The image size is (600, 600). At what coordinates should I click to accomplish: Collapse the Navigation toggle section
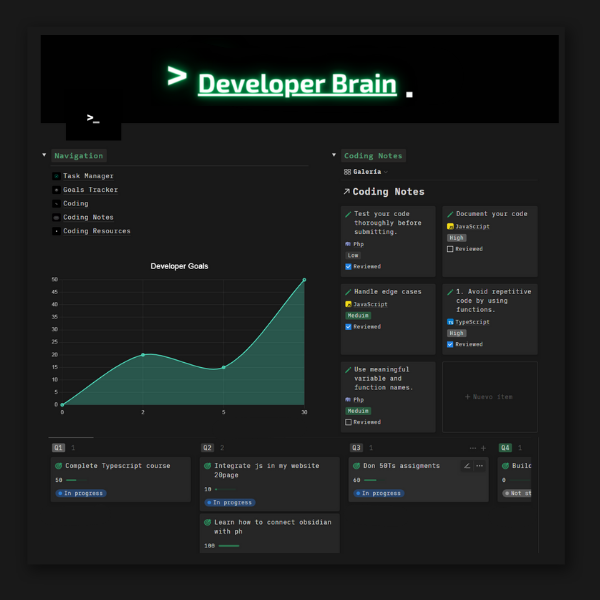coord(44,155)
